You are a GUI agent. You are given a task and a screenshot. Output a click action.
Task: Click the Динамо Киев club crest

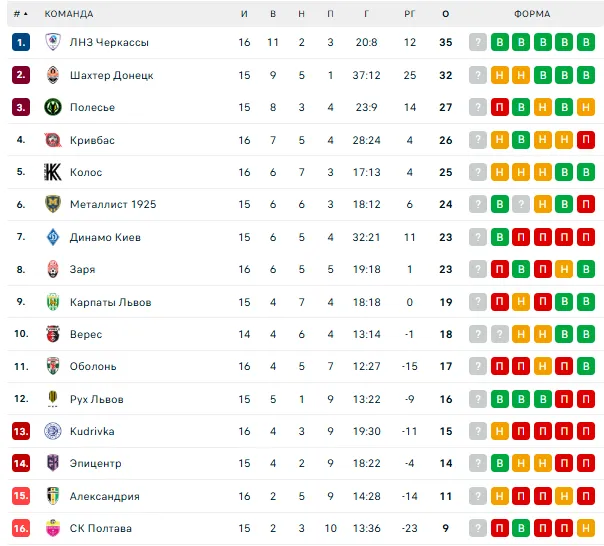53,237
